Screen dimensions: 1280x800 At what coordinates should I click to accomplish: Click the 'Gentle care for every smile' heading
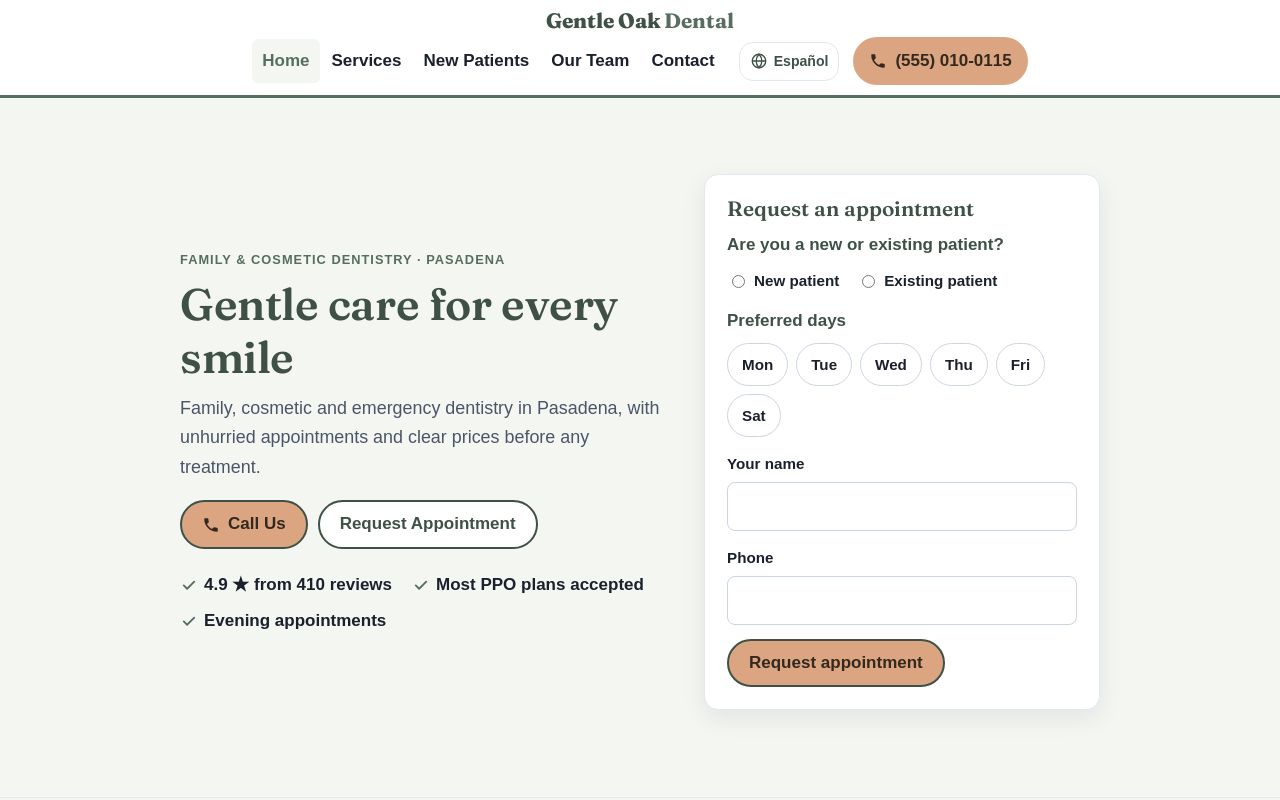[399, 331]
